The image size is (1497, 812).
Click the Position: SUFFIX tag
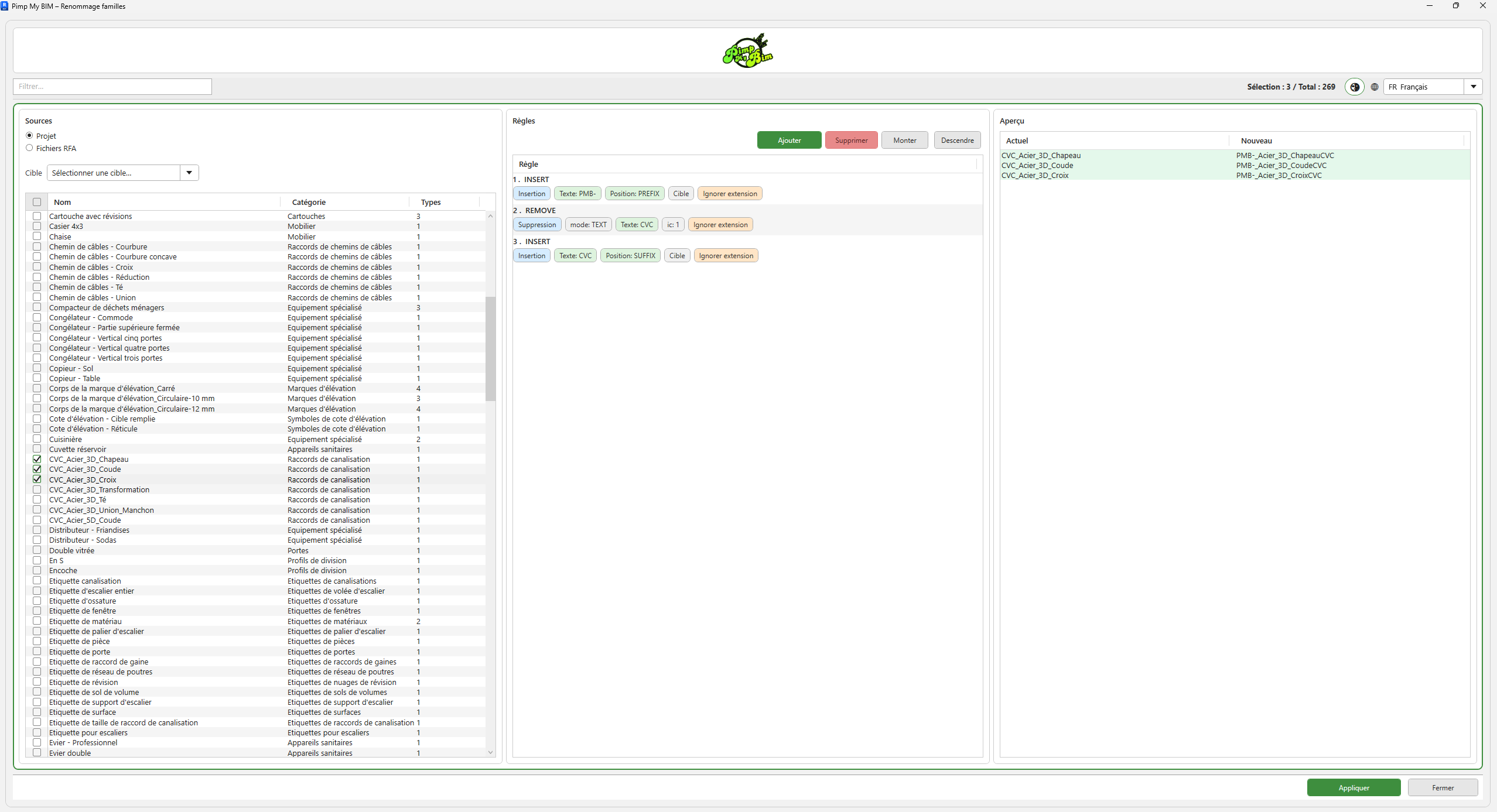click(630, 255)
